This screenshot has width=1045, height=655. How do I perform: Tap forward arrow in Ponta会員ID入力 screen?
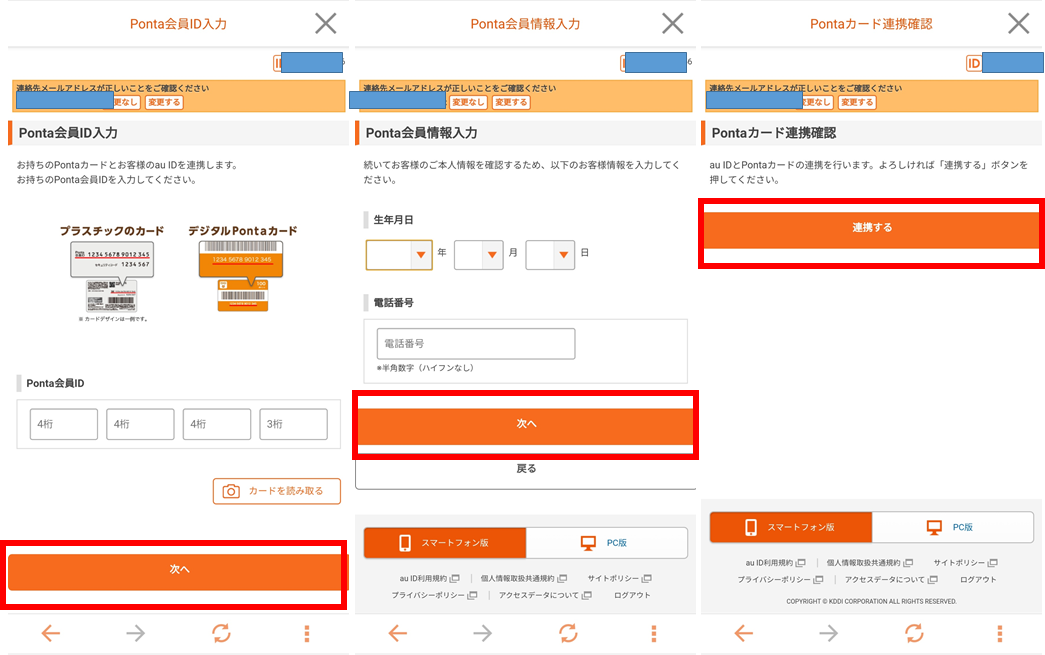click(x=135, y=633)
